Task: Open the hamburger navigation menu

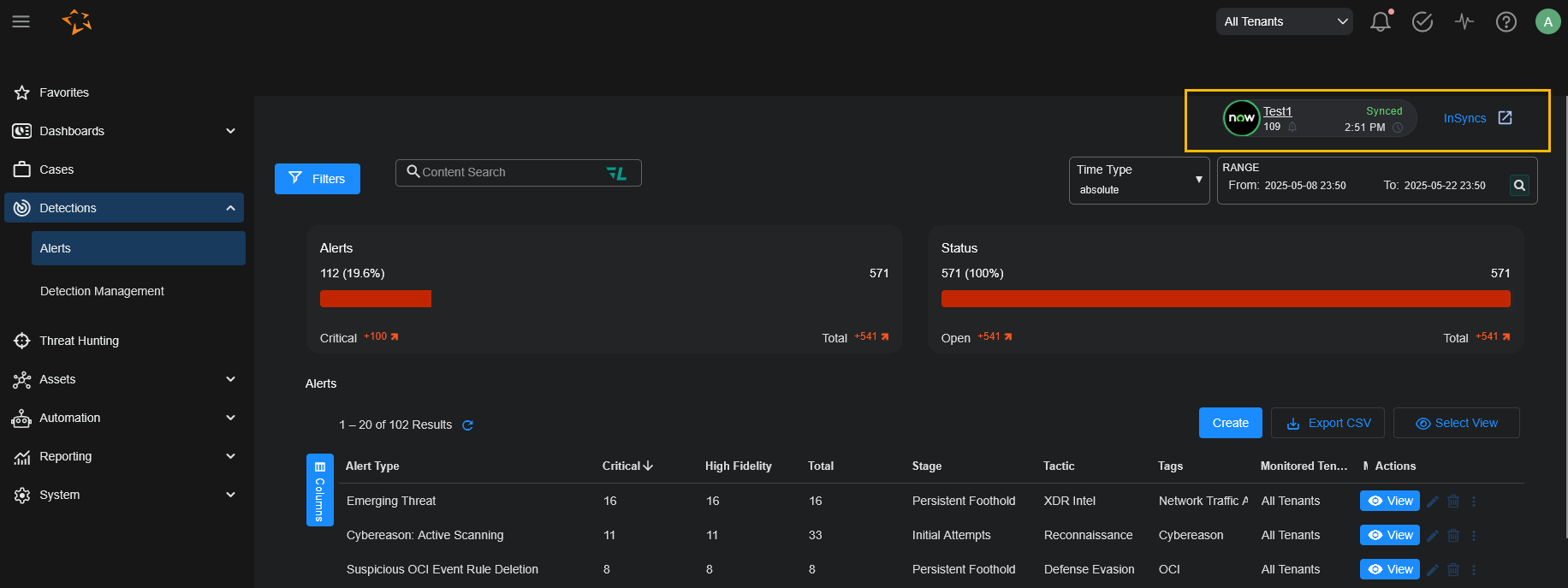Action: click(21, 21)
